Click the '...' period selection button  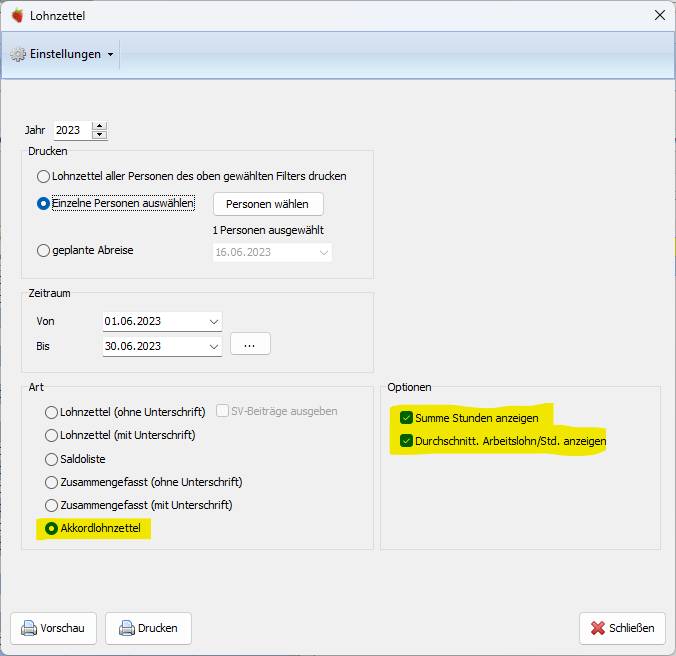[250, 344]
